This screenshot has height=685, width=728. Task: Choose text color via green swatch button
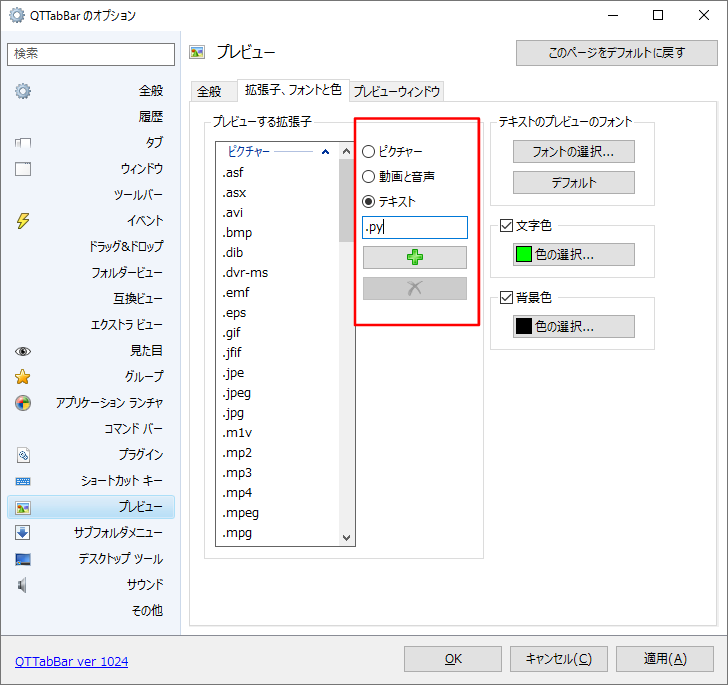tap(573, 254)
